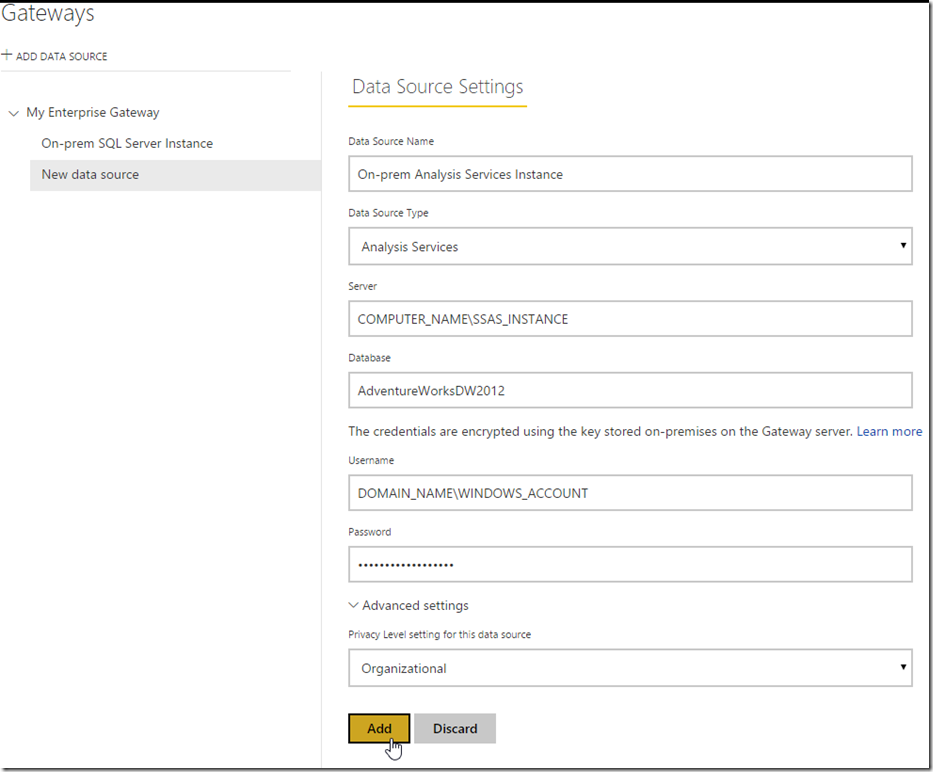Click the Username input field
Viewport: 933px width, 772px height.
[x=630, y=493]
